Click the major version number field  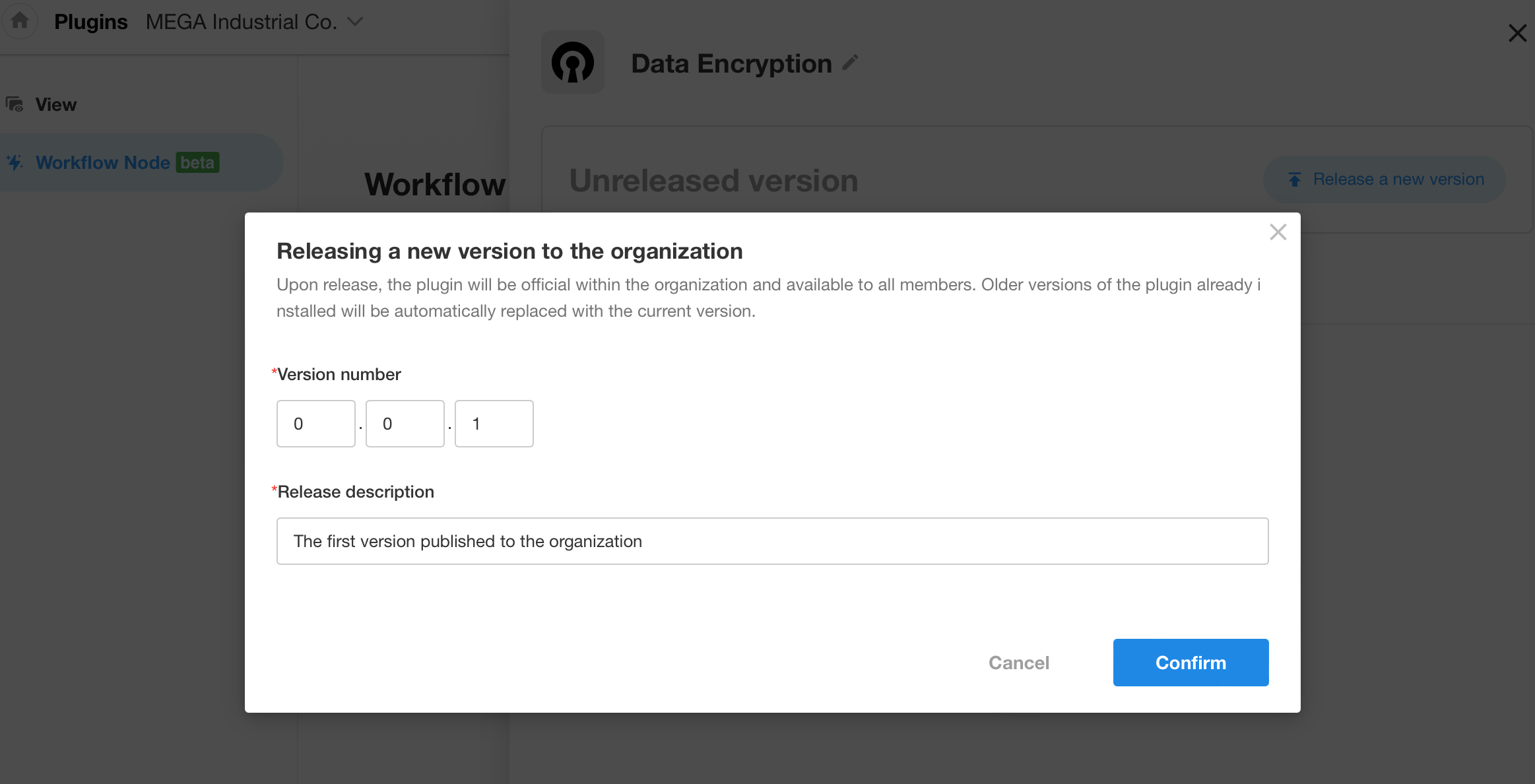(x=316, y=423)
